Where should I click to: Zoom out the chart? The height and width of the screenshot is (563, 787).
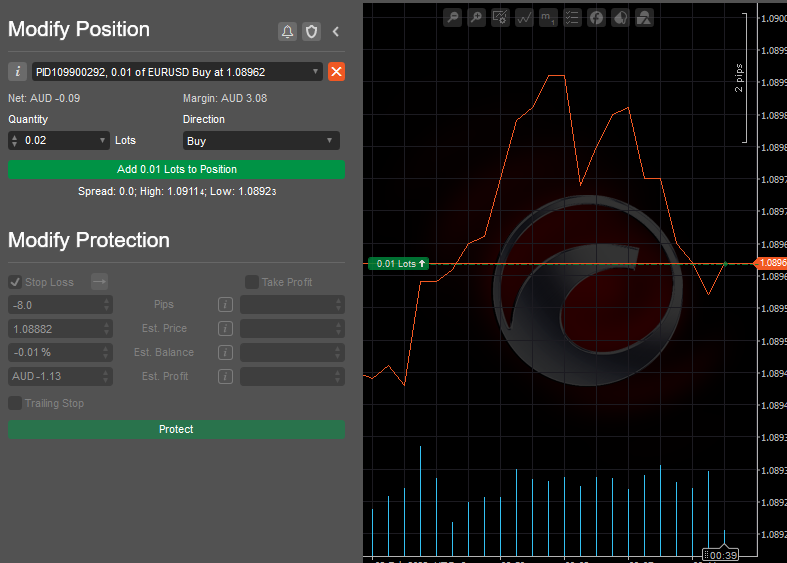pos(452,18)
